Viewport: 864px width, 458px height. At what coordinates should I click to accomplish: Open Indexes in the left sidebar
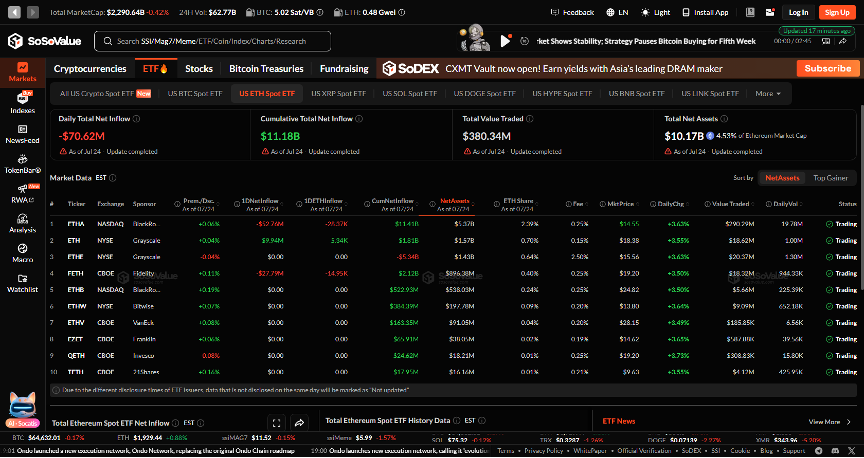[x=23, y=103]
